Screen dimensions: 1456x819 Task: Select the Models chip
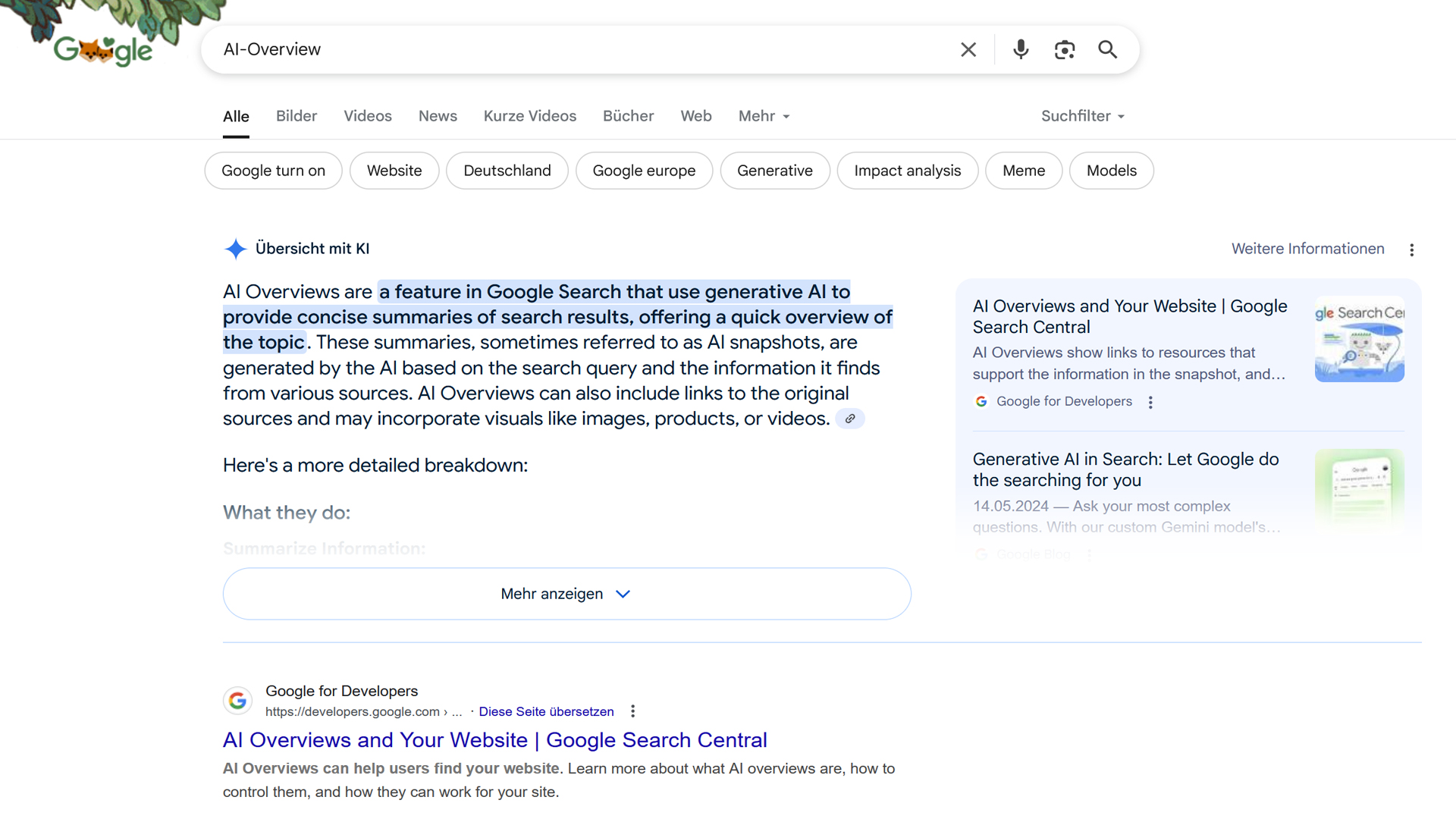pyautogui.click(x=1112, y=171)
